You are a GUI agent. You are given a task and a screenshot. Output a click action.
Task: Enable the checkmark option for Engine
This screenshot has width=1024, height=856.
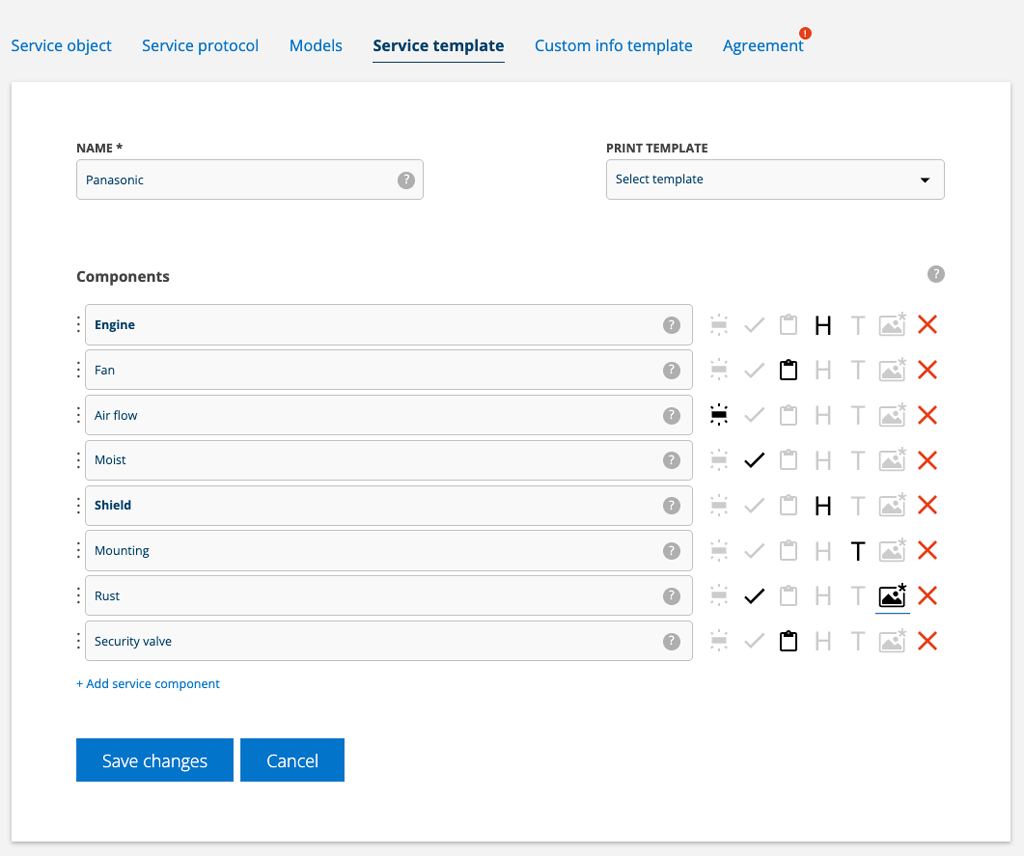754,325
